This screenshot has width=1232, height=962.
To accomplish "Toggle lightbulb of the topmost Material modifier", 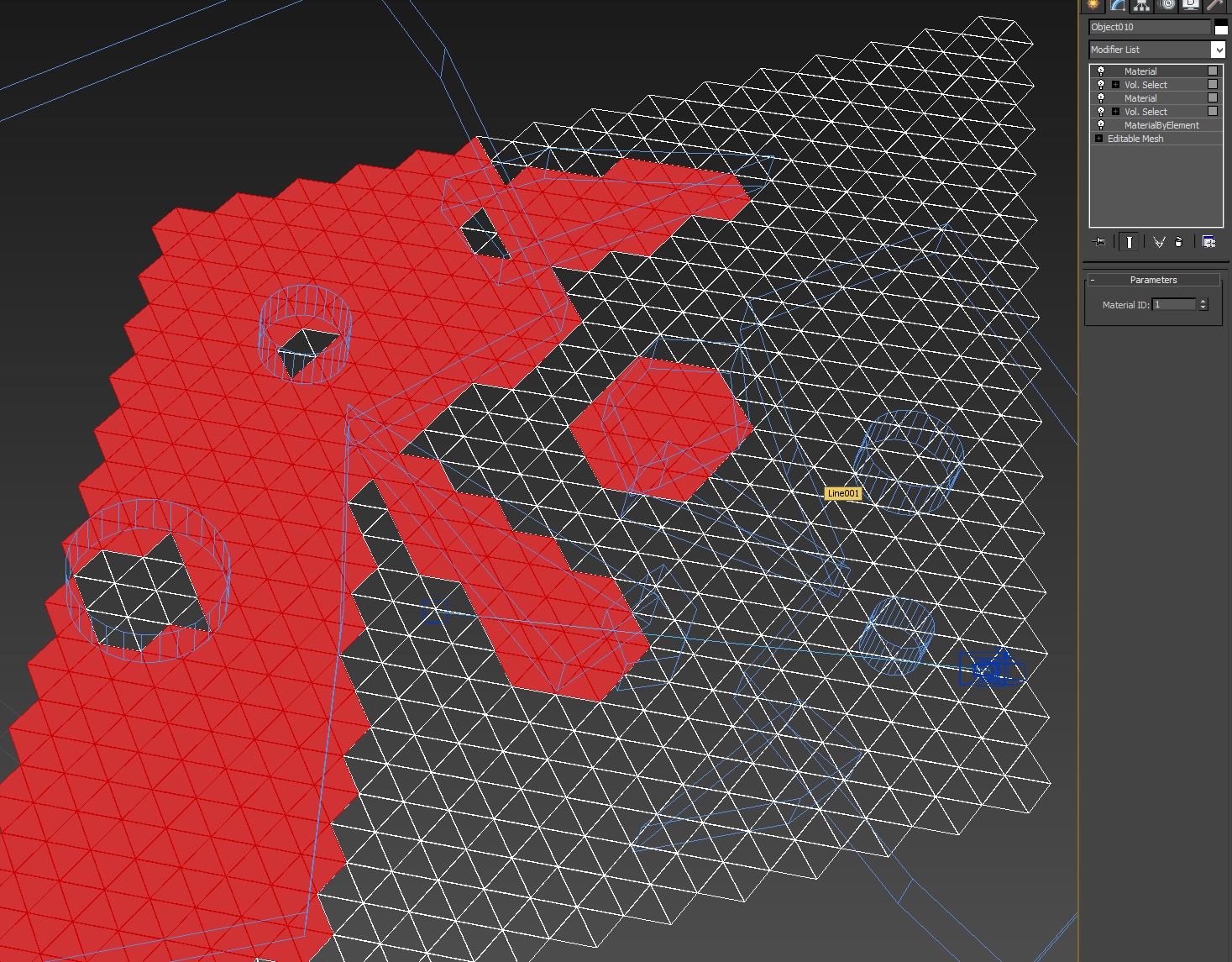I will 1101,71.
